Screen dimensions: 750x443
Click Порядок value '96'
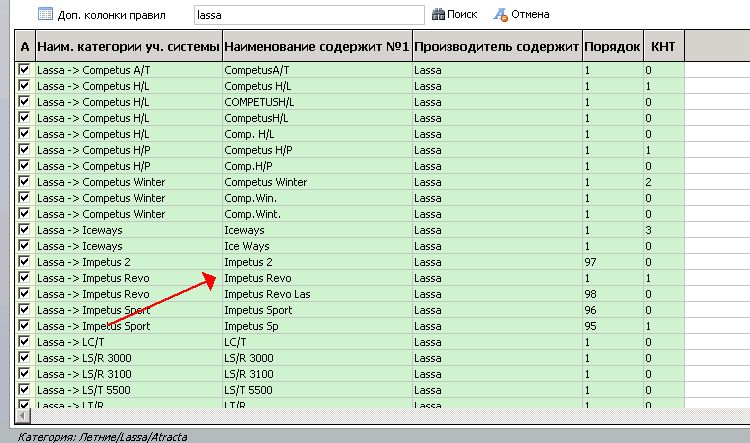click(x=590, y=310)
